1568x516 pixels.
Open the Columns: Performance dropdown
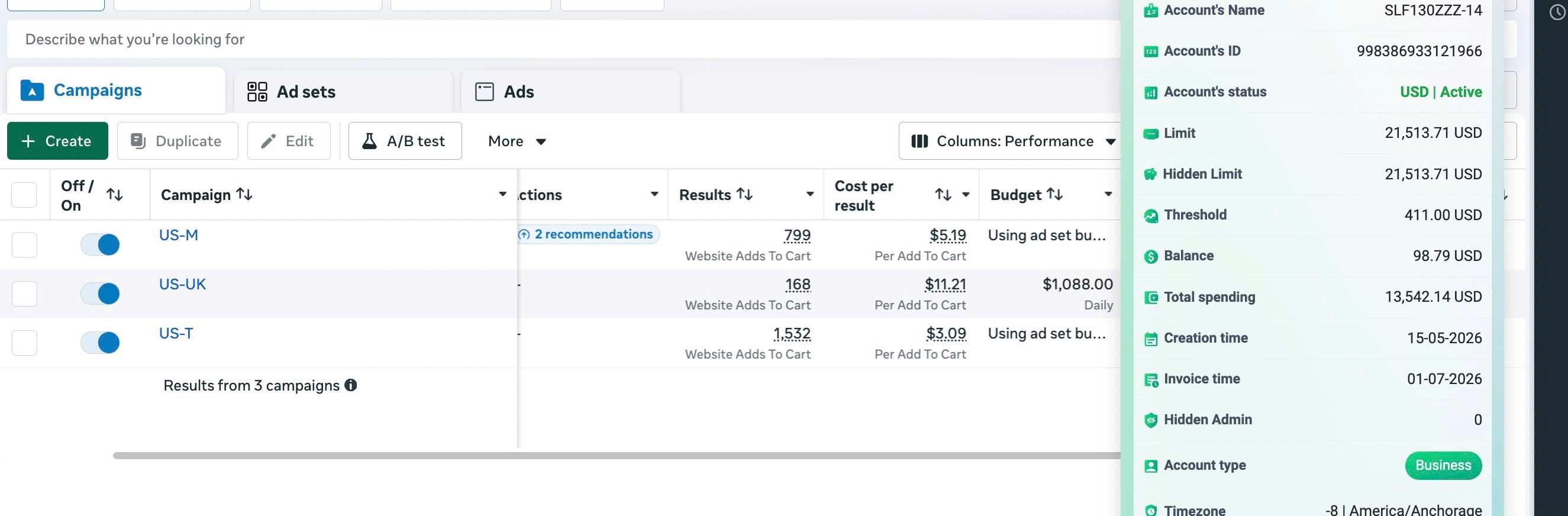(x=1013, y=141)
